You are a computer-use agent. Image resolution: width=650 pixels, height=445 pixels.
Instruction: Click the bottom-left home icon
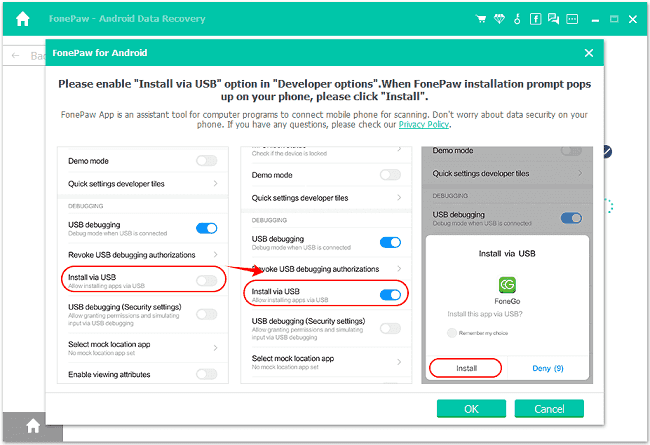coord(33,425)
